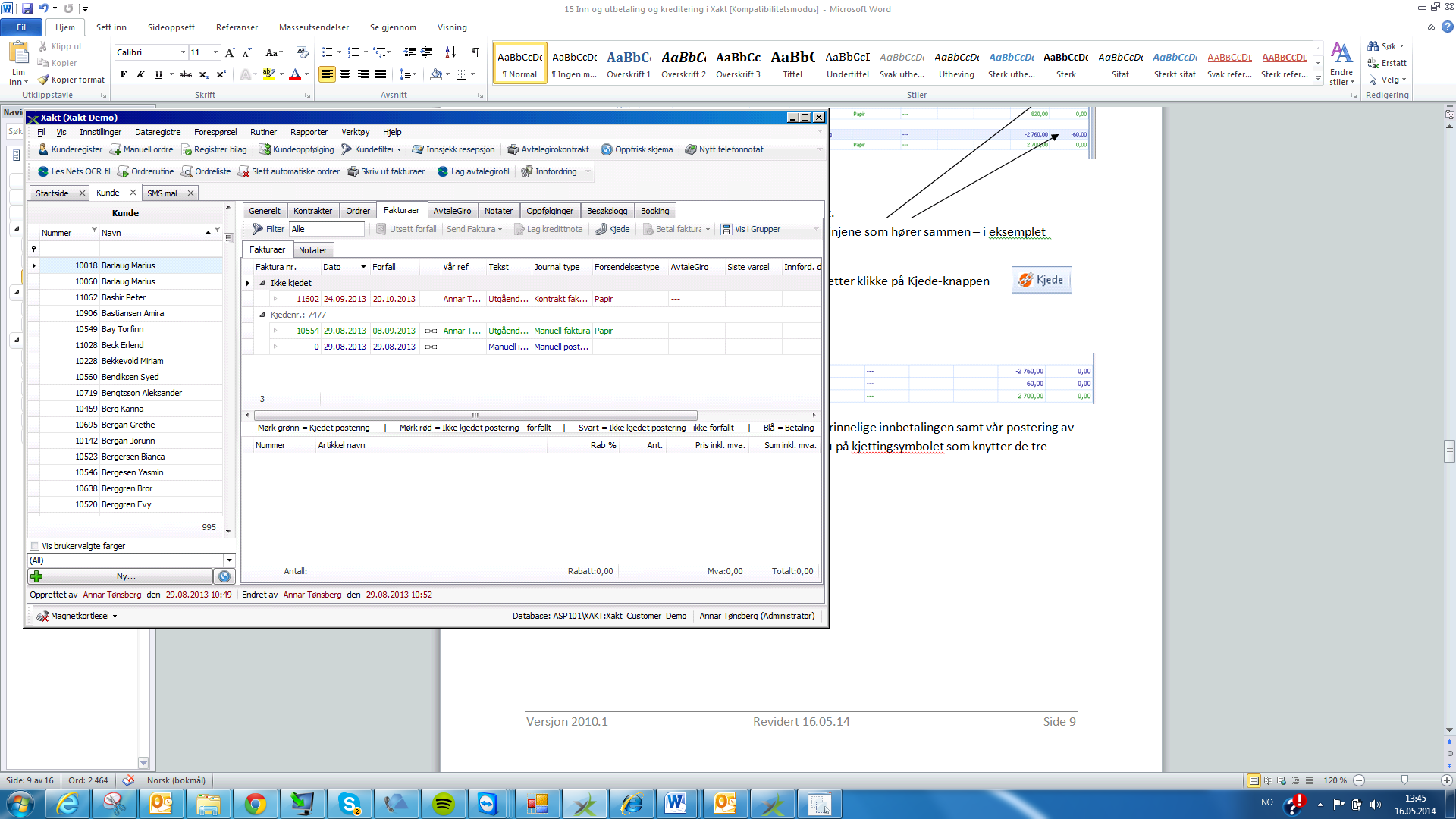
Task: Click Lag avtalegirofil
Action: (x=473, y=171)
